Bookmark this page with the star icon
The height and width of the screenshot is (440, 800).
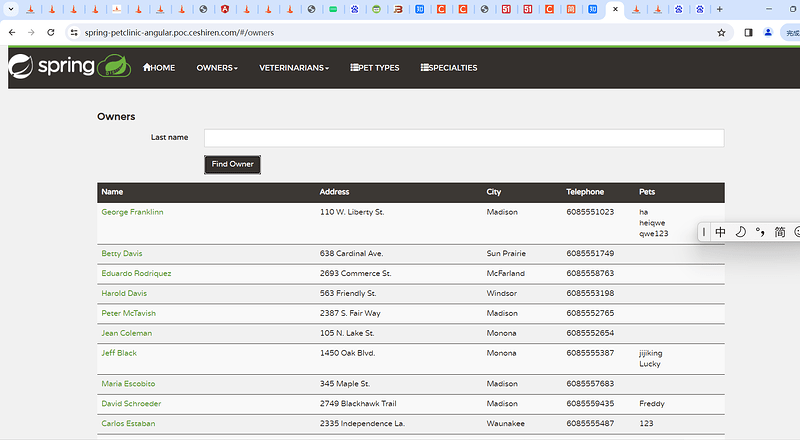[x=721, y=33]
